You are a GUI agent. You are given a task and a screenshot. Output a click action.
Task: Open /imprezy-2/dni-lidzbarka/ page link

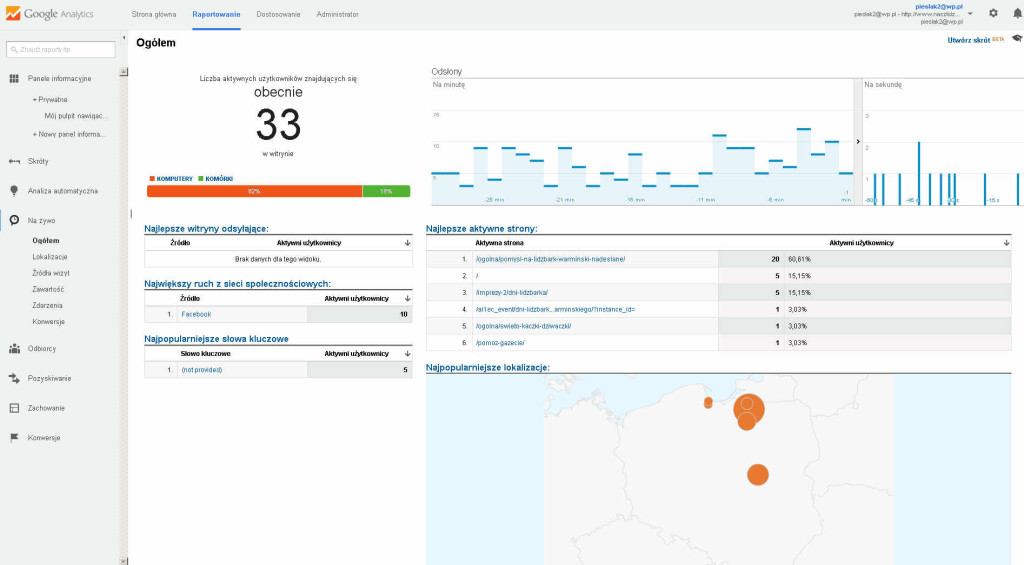pos(512,293)
